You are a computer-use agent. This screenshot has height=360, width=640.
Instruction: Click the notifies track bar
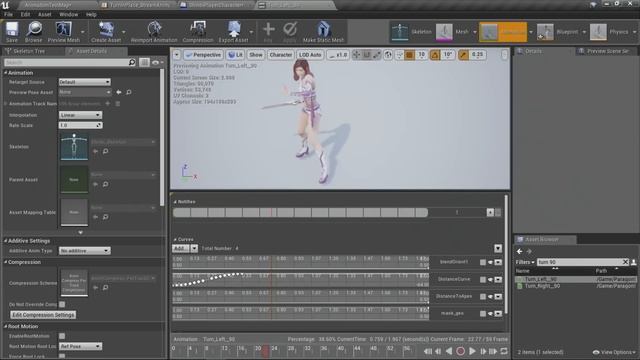300,212
